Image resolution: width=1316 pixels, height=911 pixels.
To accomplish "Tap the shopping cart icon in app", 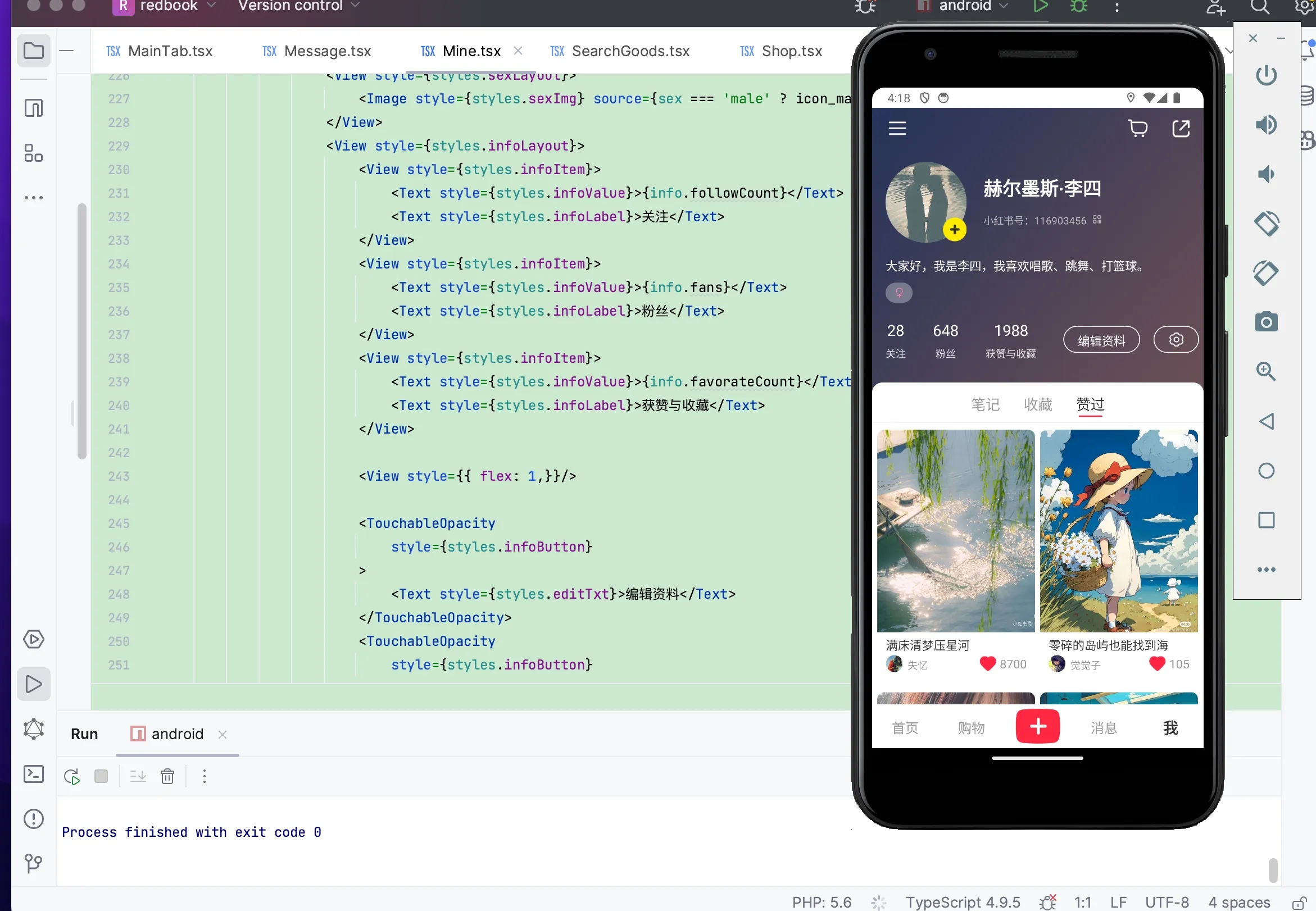I will tap(1138, 129).
